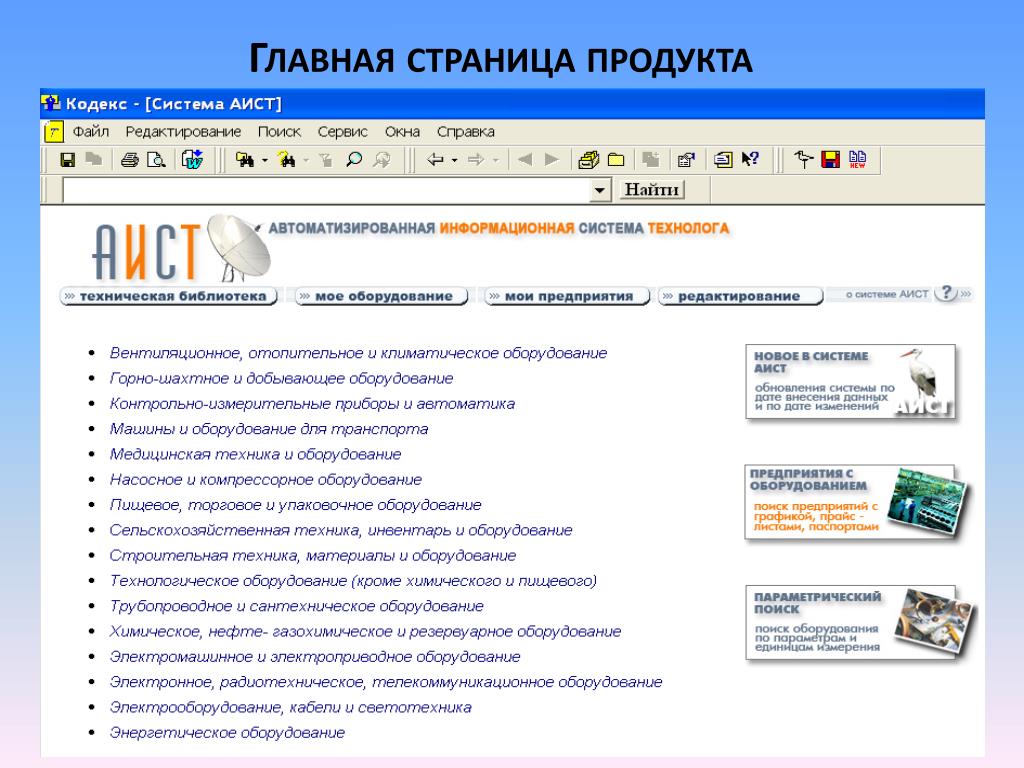Click the Save floppy disk toolbar icon

pyautogui.click(x=67, y=159)
